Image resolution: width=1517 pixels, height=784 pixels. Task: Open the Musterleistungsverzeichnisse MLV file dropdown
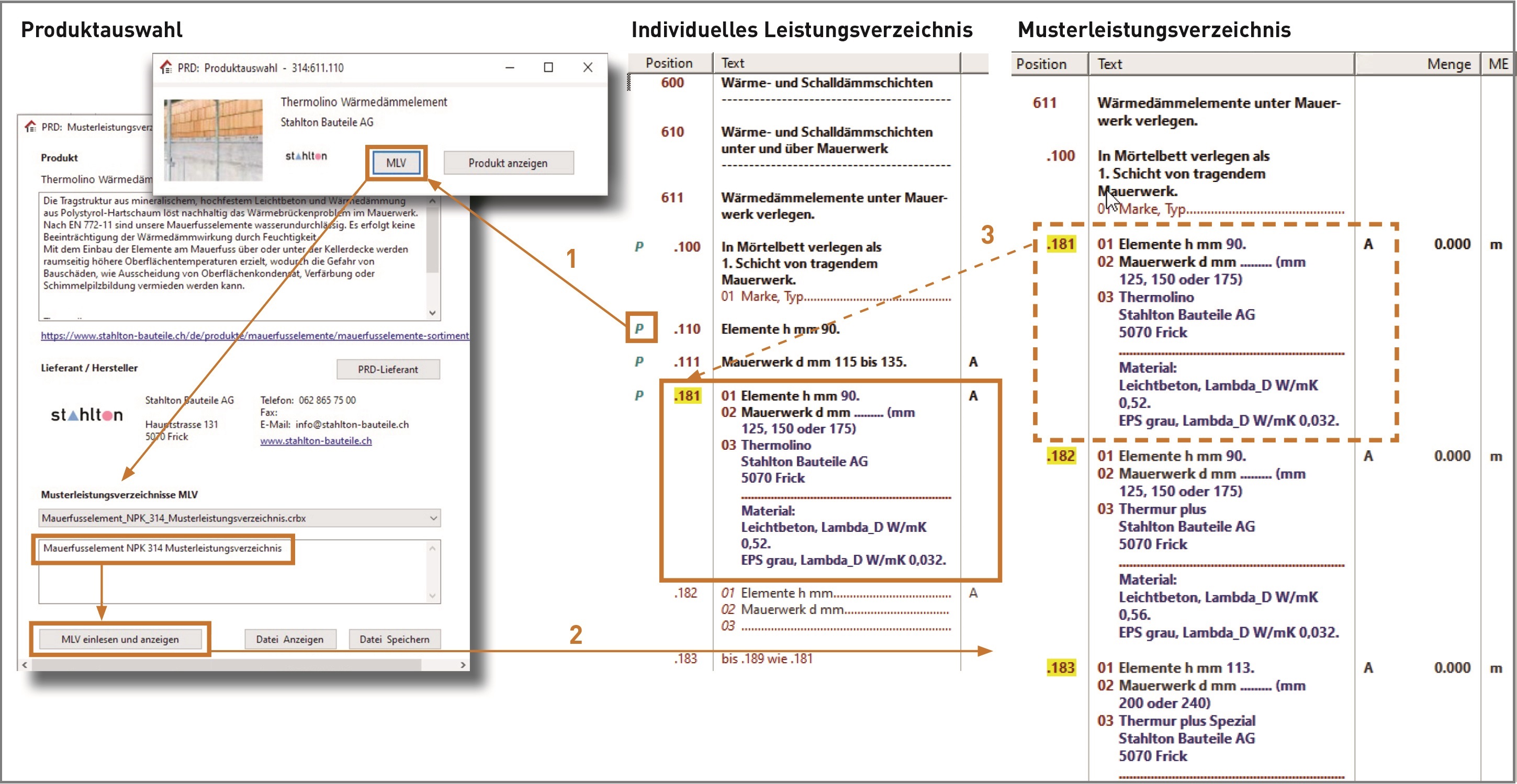(x=239, y=518)
